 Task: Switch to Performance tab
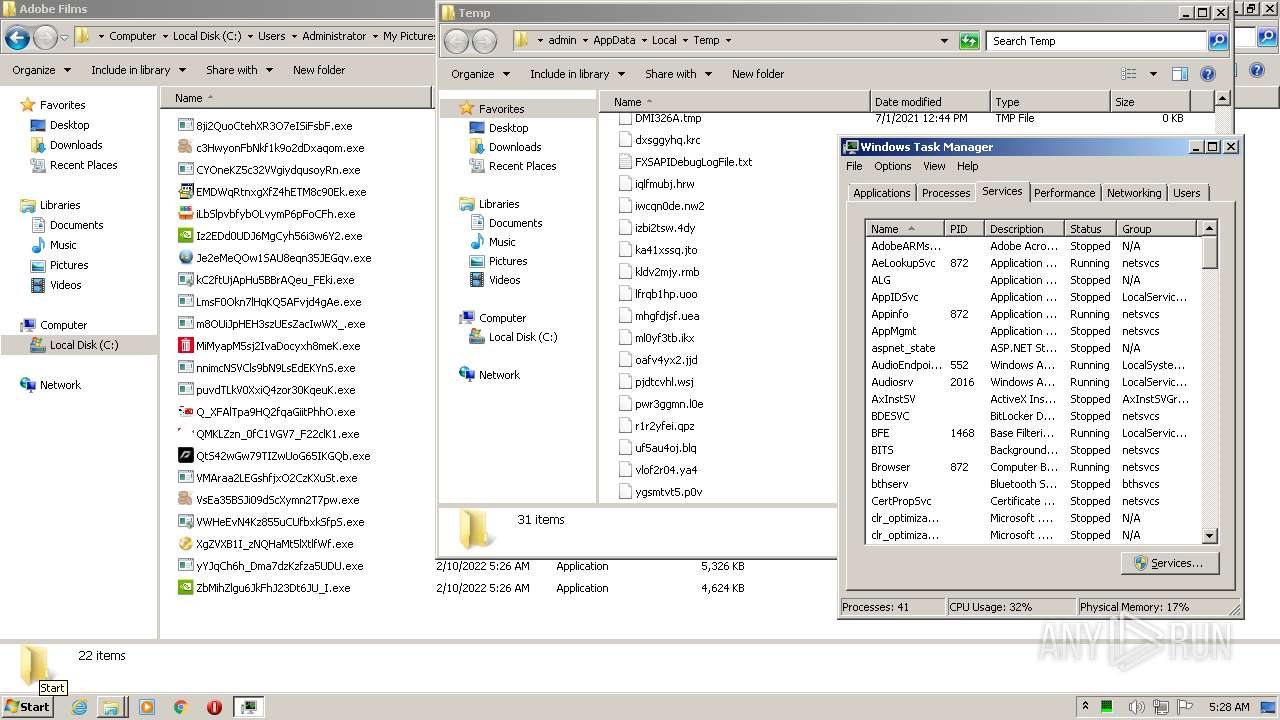pyautogui.click(x=1064, y=193)
